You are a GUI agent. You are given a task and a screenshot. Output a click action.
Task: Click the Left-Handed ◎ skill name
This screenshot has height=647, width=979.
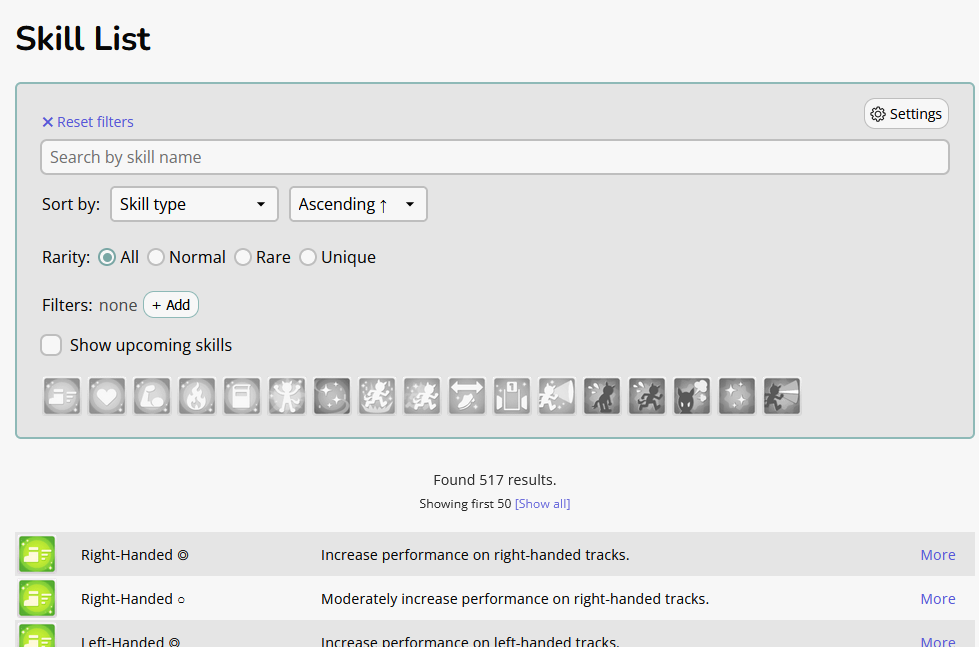pyautogui.click(x=130, y=641)
